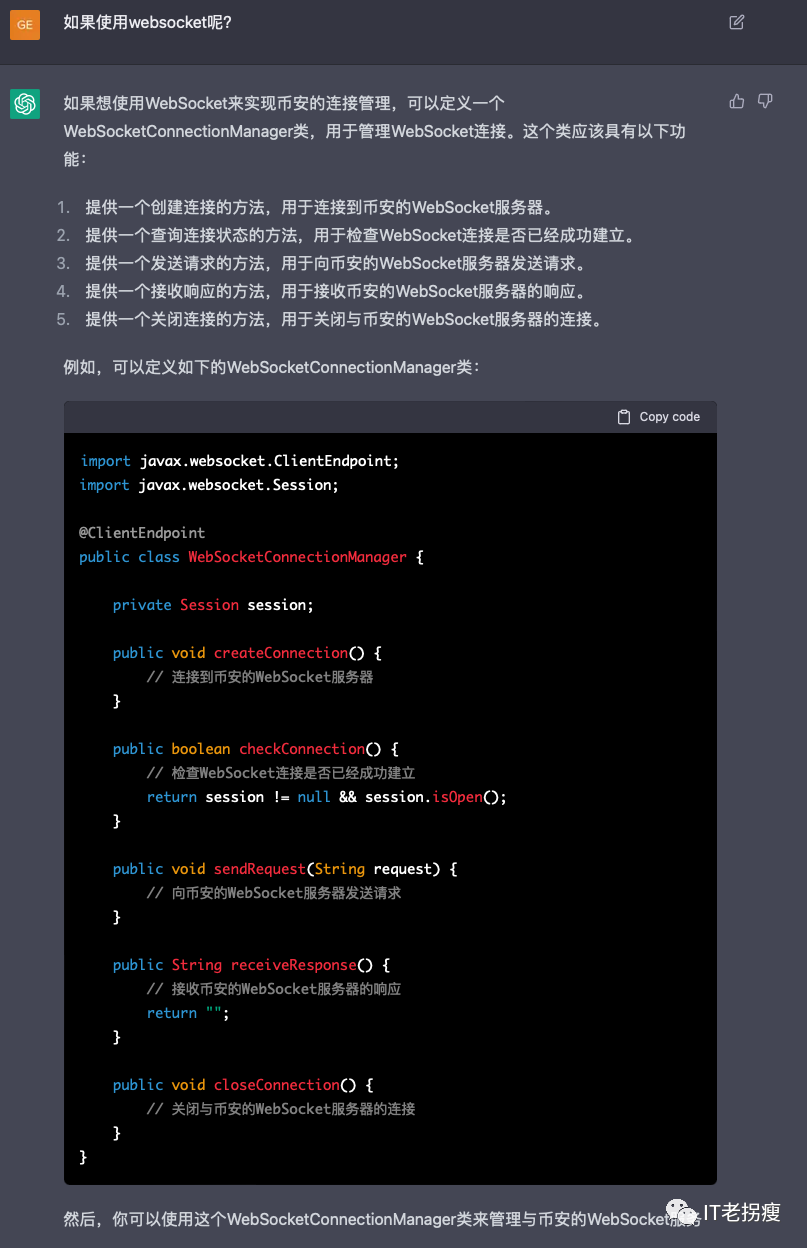Click the intro paragraph starting with "如果想使用WebSocket来实现"

375,131
